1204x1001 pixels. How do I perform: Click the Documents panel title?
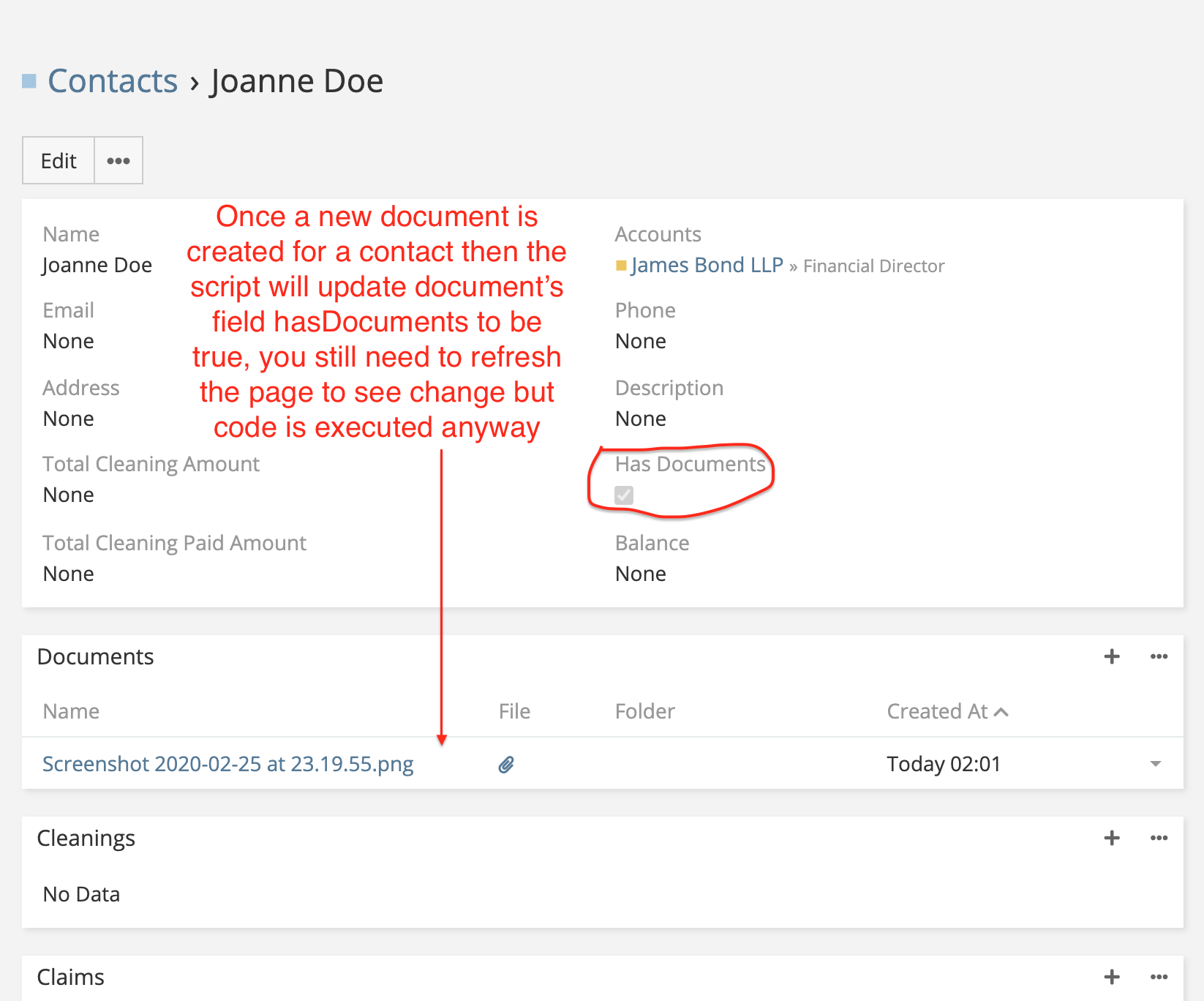(95, 656)
